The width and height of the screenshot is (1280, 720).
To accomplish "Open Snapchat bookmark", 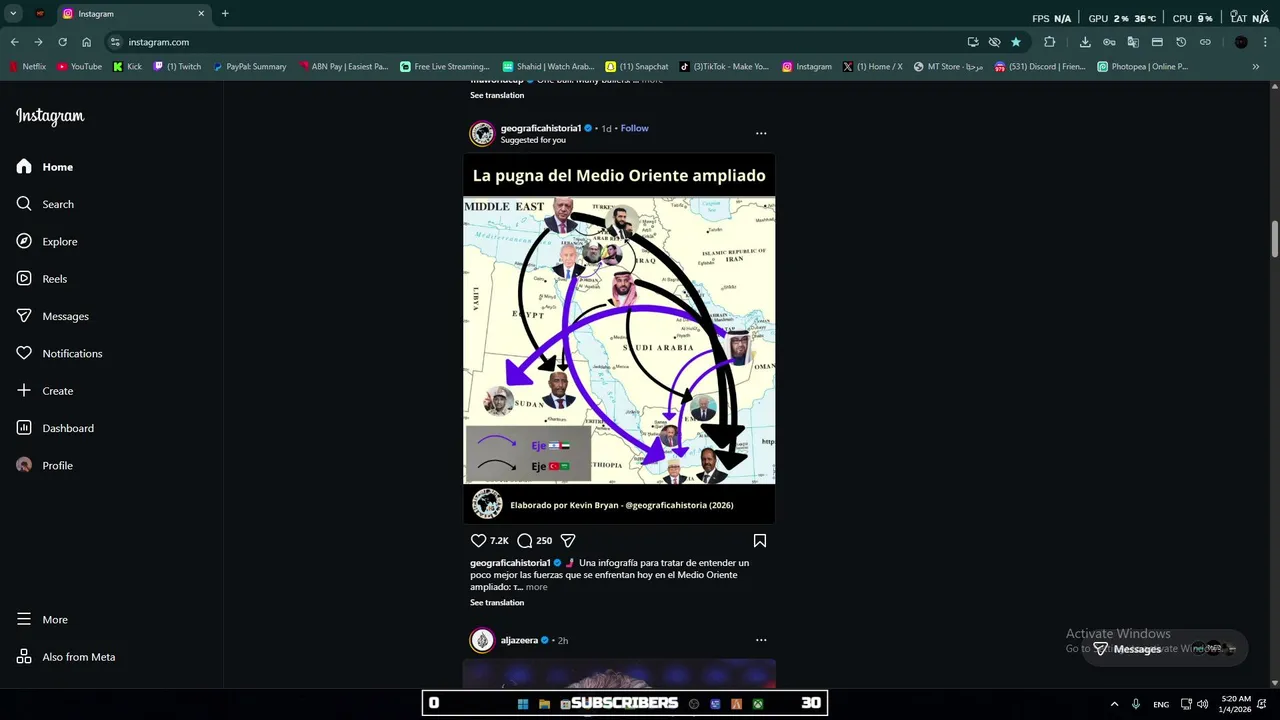I will tap(637, 67).
